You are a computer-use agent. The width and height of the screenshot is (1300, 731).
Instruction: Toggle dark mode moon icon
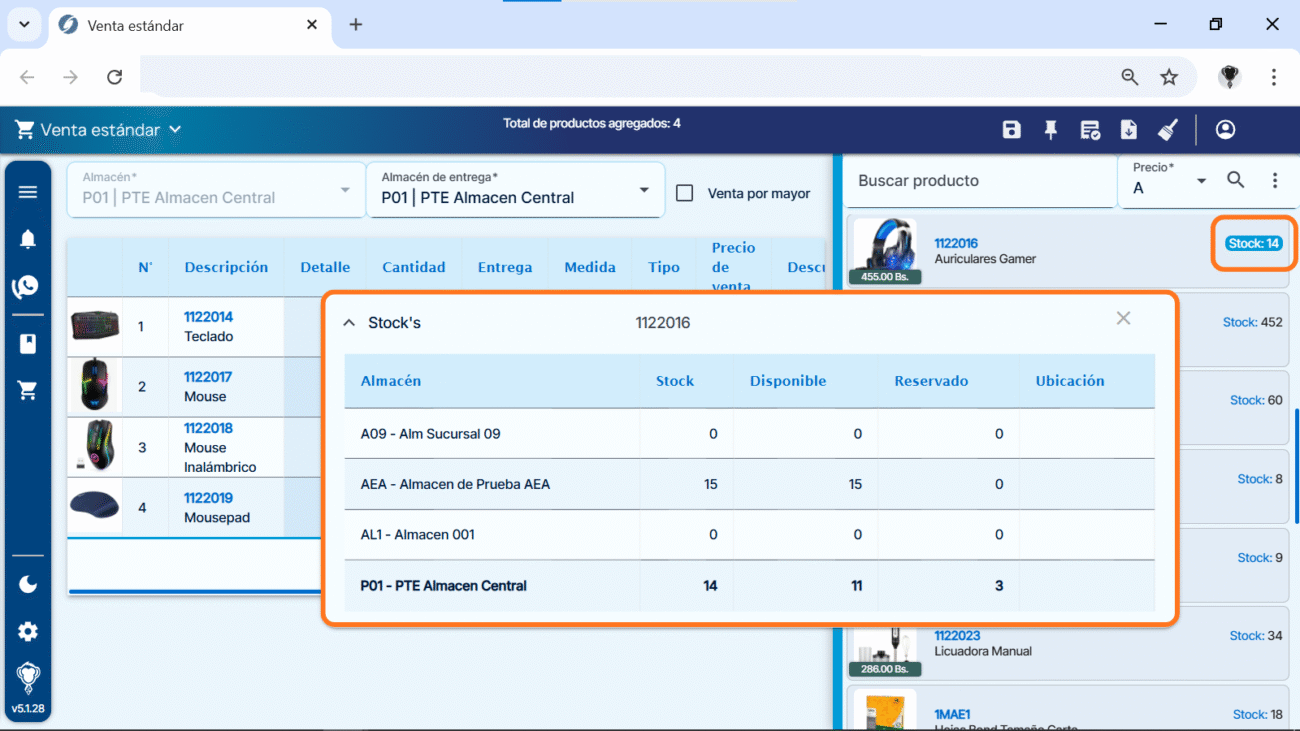click(x=28, y=584)
